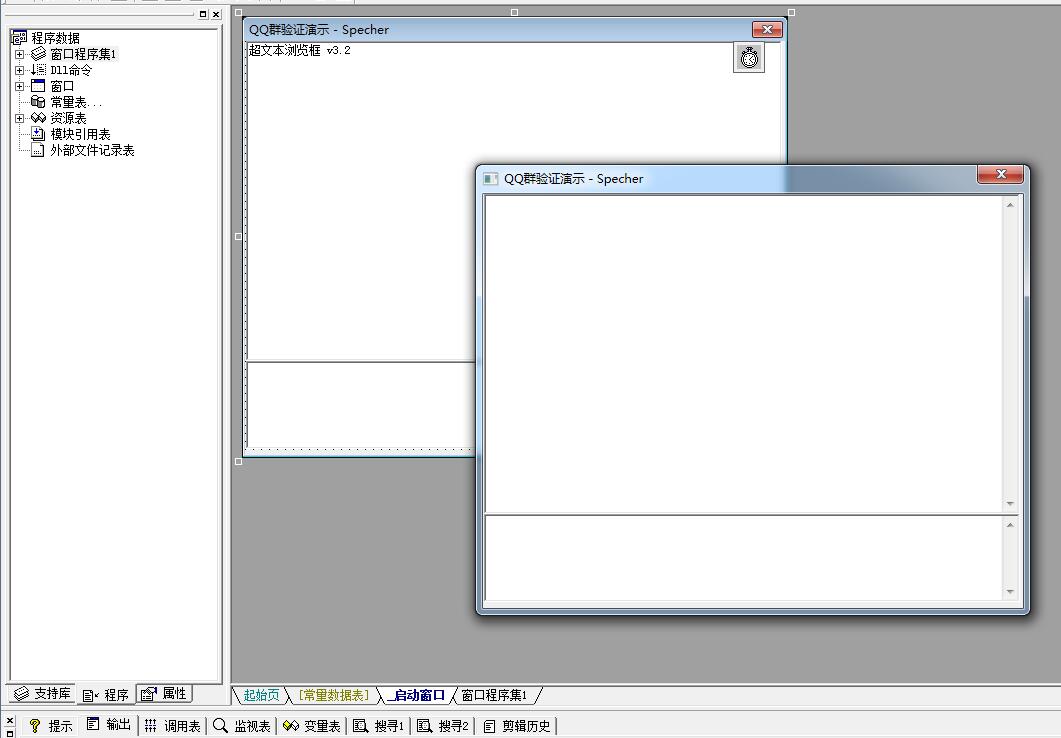Click the 资源表 resource icon in the tree
Viewport: 1061px width, 738px height.
[x=39, y=118]
